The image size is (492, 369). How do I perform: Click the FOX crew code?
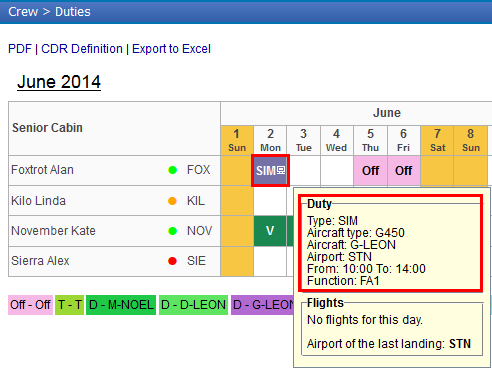point(199,170)
